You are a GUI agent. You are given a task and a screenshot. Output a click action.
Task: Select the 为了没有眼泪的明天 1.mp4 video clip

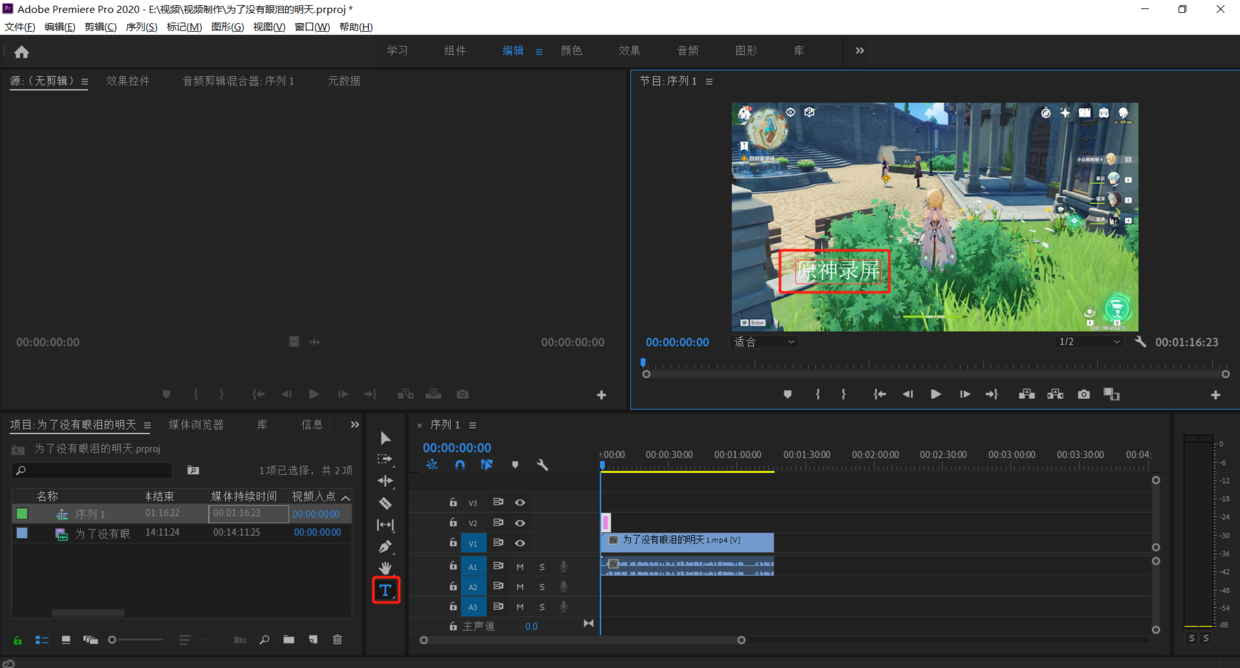(688, 542)
